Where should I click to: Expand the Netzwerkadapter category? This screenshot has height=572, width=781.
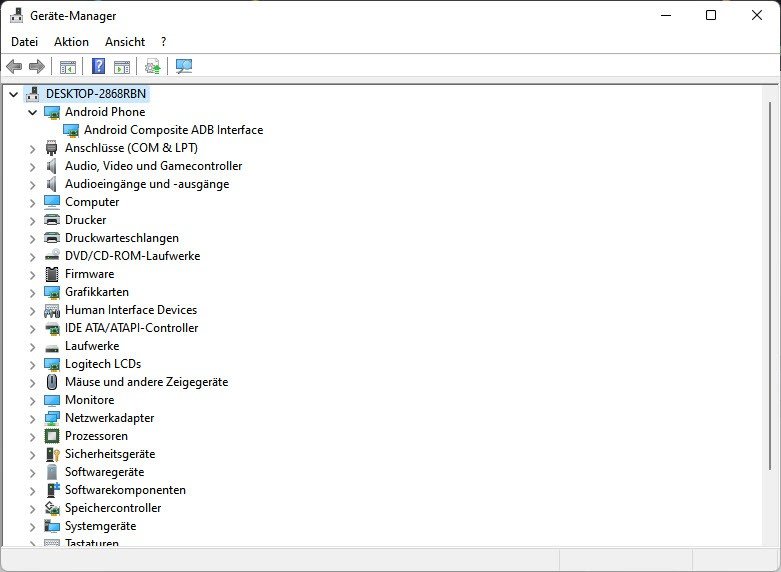click(x=32, y=418)
